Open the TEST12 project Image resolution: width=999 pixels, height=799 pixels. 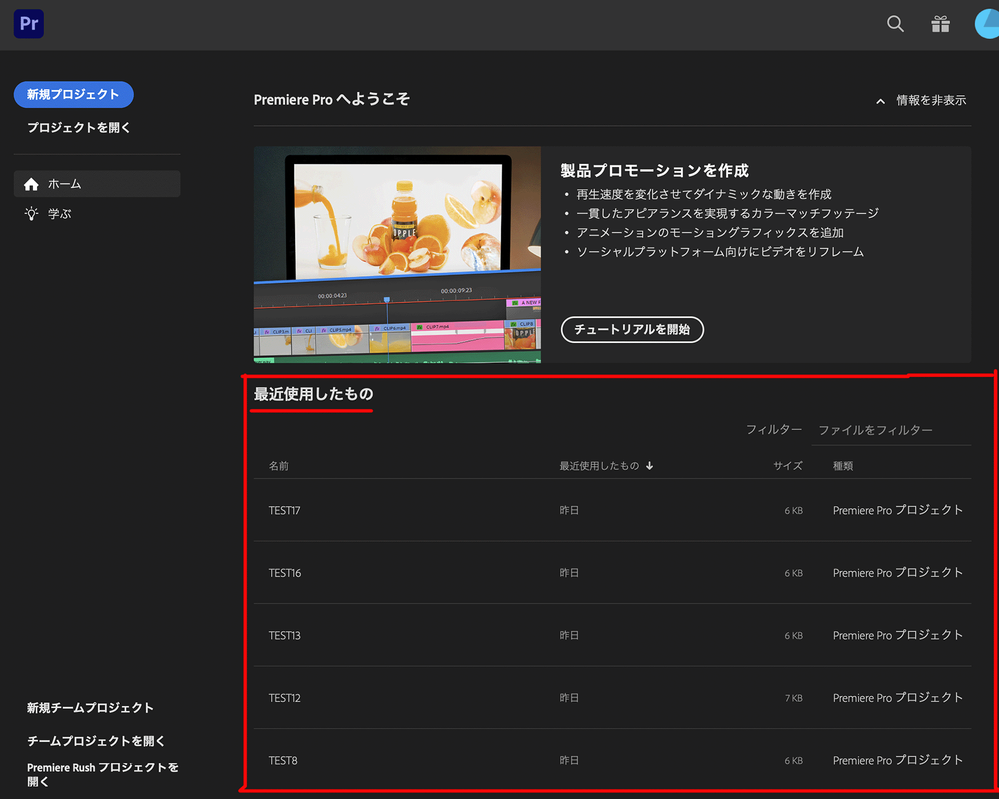(612, 698)
